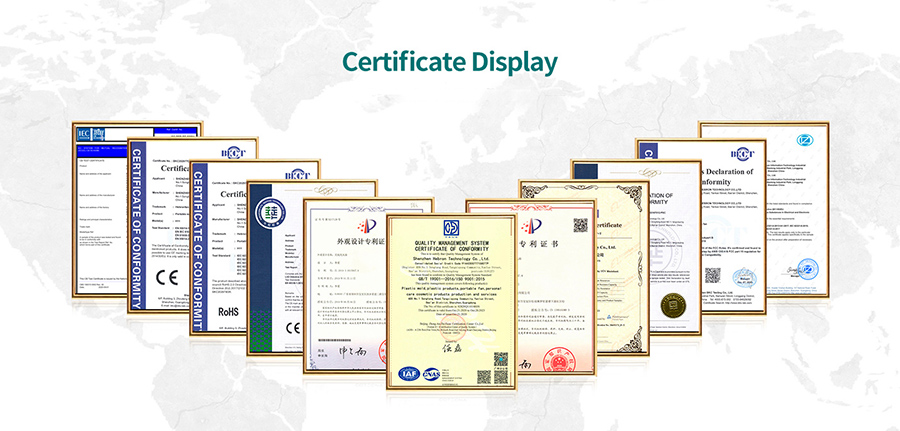Viewport: 900px width, 431px height.
Task: Open the certificate with the gold seal
Action: [676, 248]
